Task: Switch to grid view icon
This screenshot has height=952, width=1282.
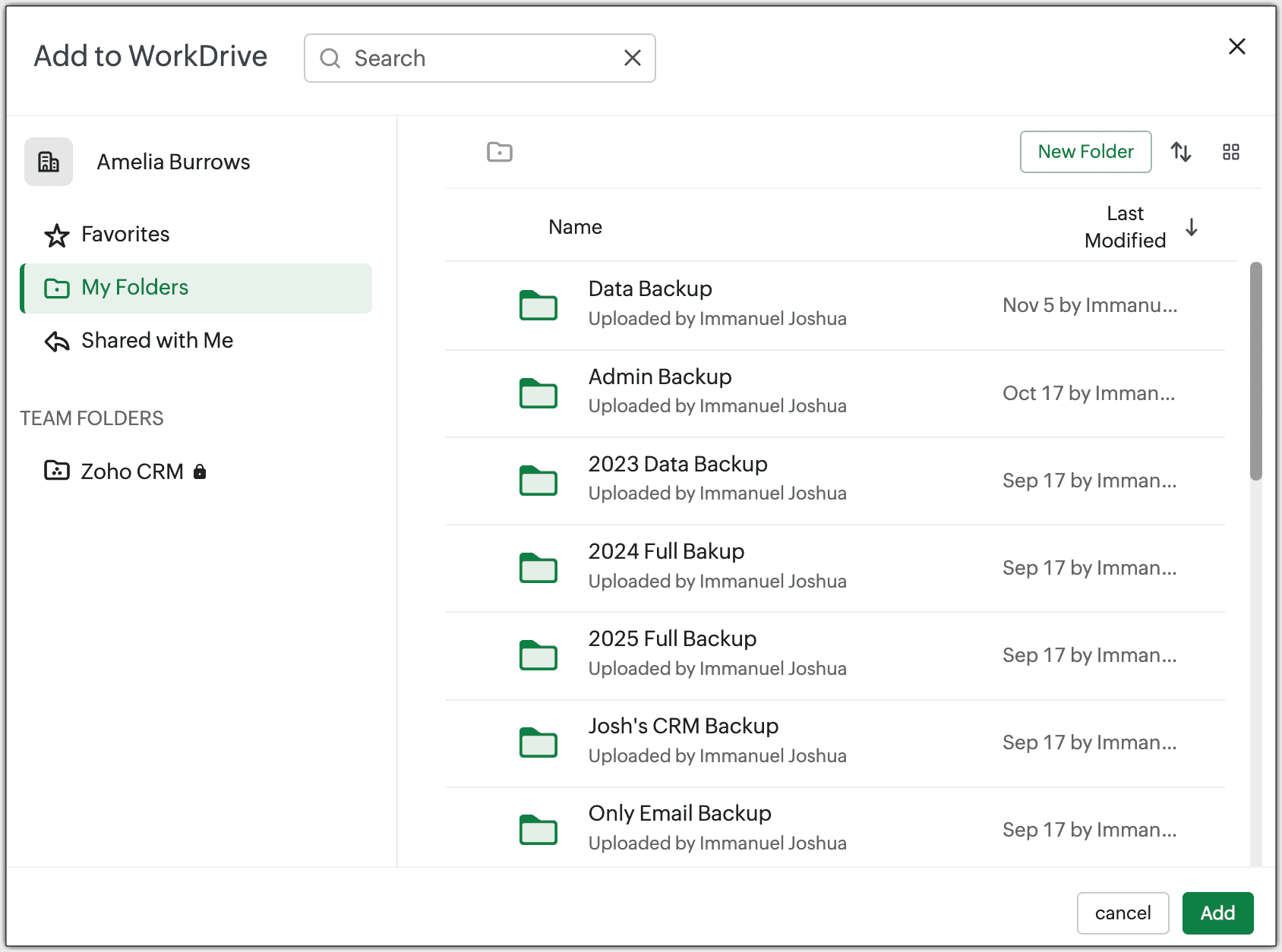Action: pyautogui.click(x=1231, y=152)
